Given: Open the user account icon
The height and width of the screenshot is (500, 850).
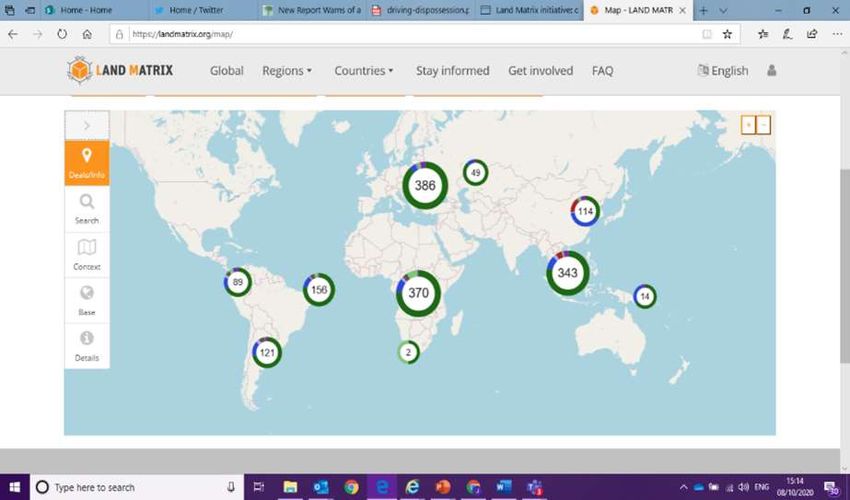Looking at the screenshot, I should tap(771, 71).
